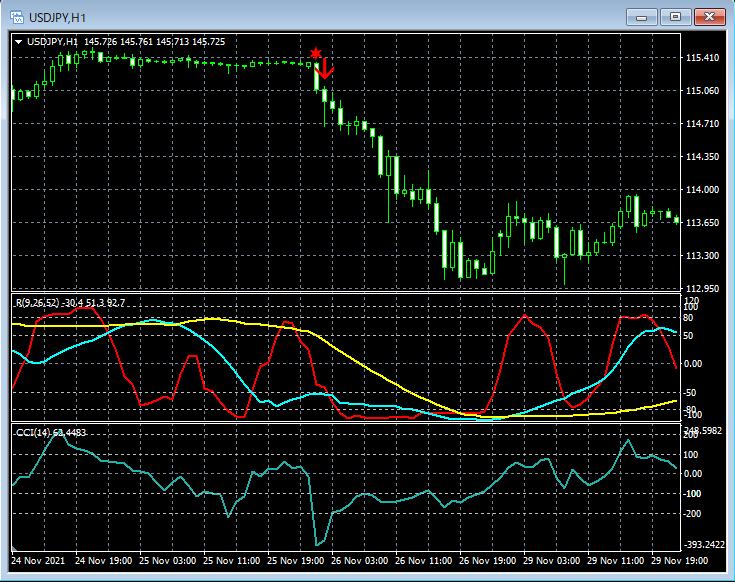The height and width of the screenshot is (582, 735).
Task: Click the red star signal marker
Action: pos(316,53)
